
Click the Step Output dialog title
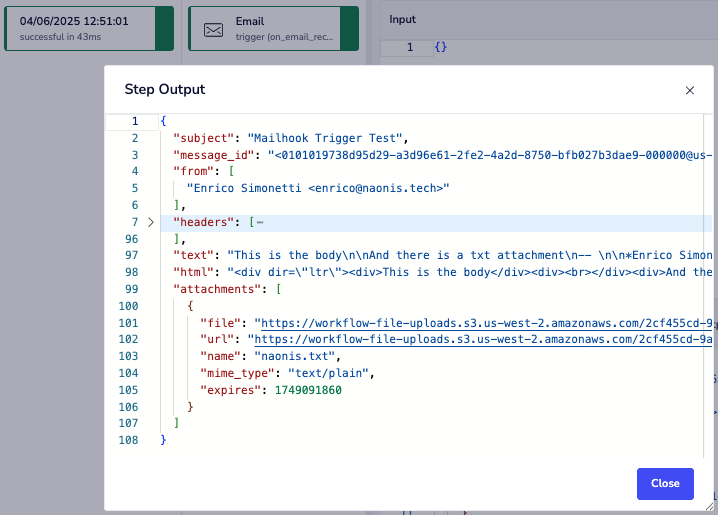pyautogui.click(x=165, y=89)
